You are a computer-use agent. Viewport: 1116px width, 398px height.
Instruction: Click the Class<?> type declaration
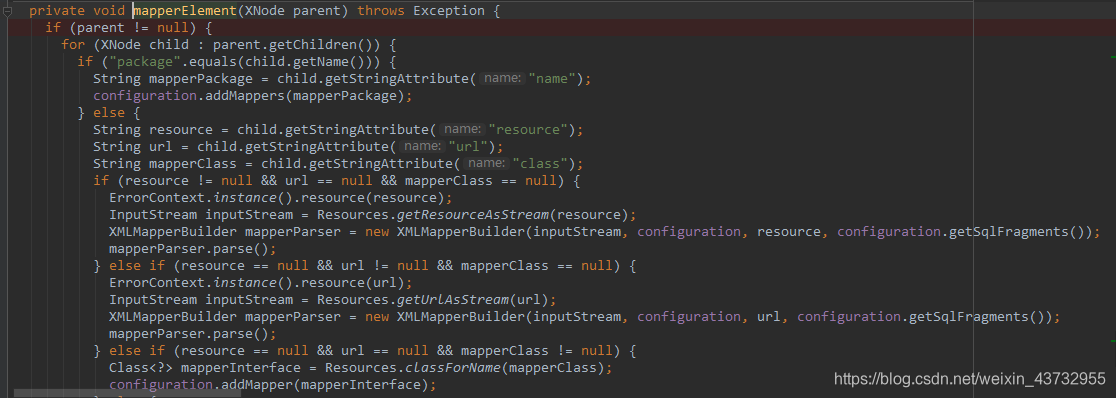pyautogui.click(x=141, y=368)
